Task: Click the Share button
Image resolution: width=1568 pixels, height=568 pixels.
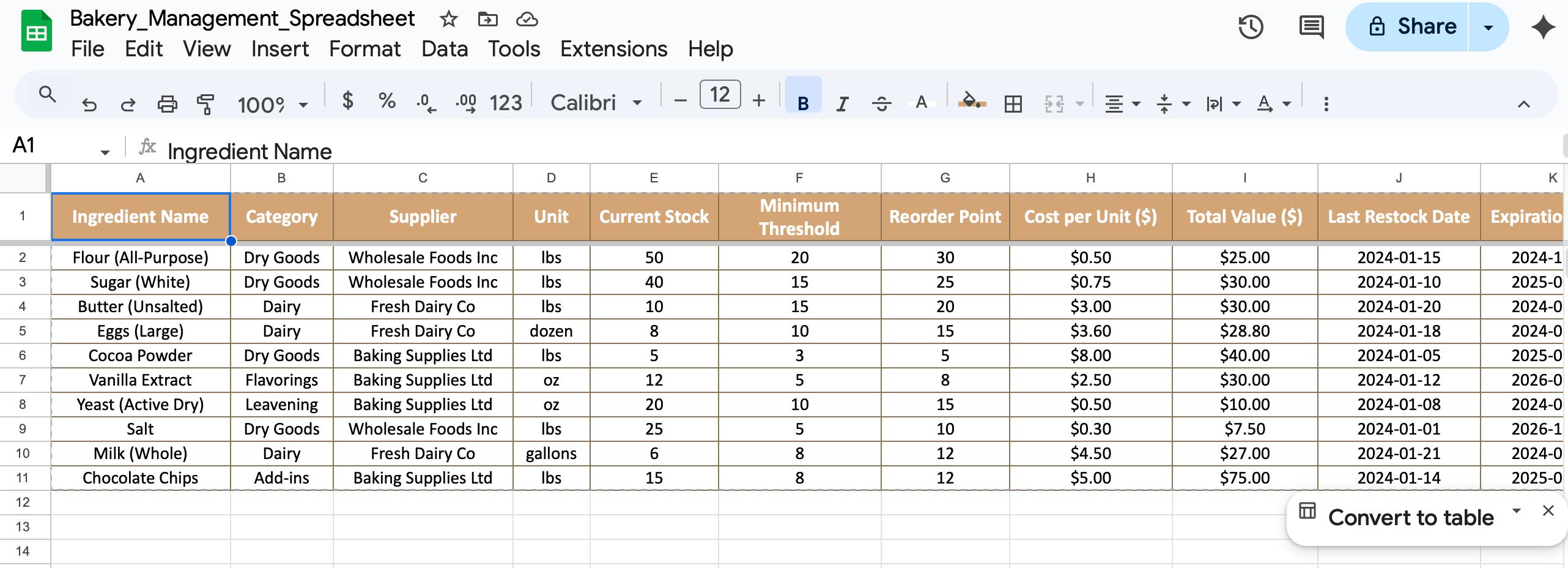Action: point(1407,27)
